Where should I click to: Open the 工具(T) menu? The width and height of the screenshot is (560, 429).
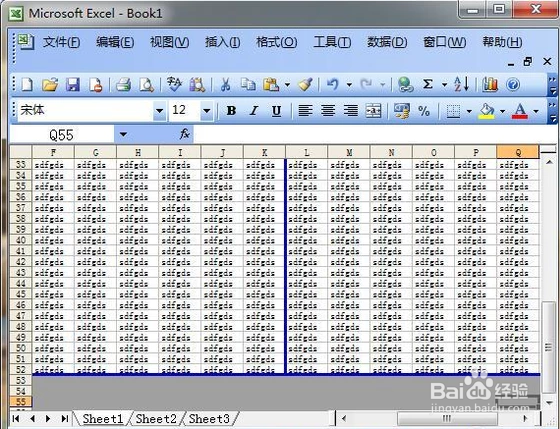pyautogui.click(x=332, y=42)
